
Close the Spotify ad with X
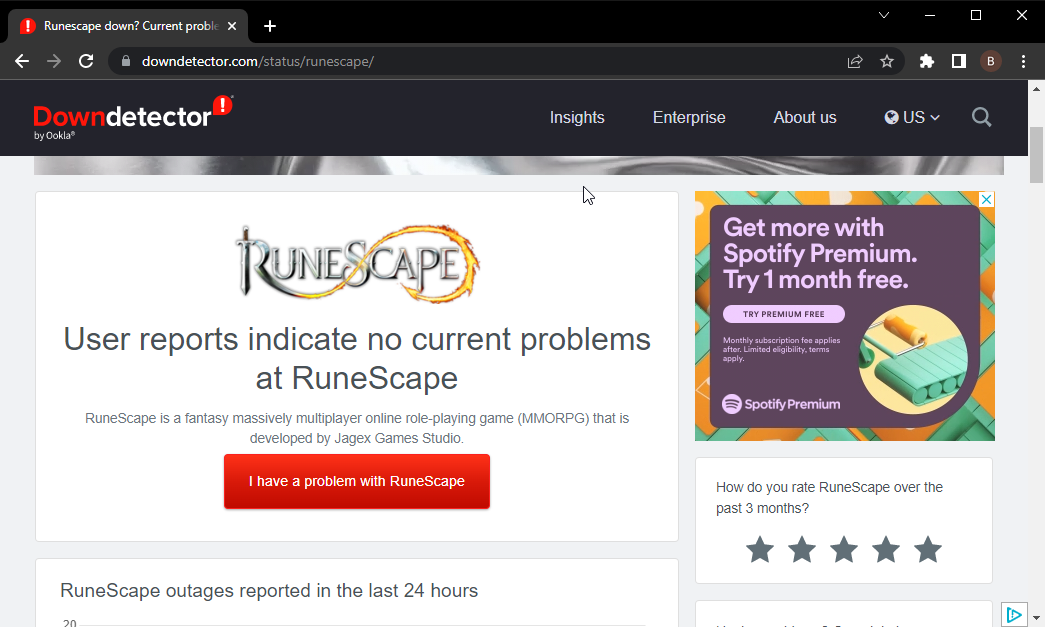(986, 199)
